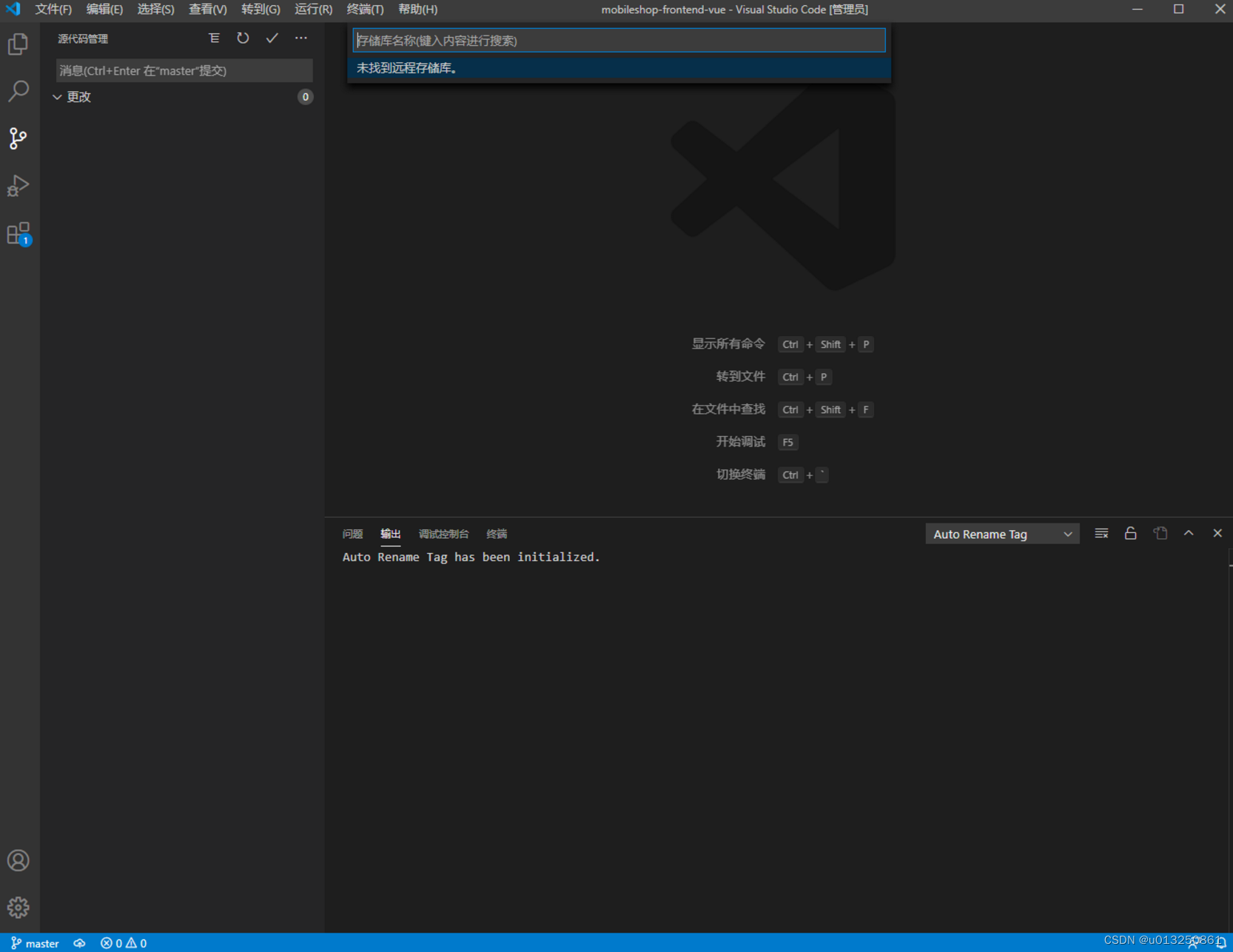Screen dimensions: 1233x952
Task: Open notifications bell in status bar
Action: (x=1220, y=943)
